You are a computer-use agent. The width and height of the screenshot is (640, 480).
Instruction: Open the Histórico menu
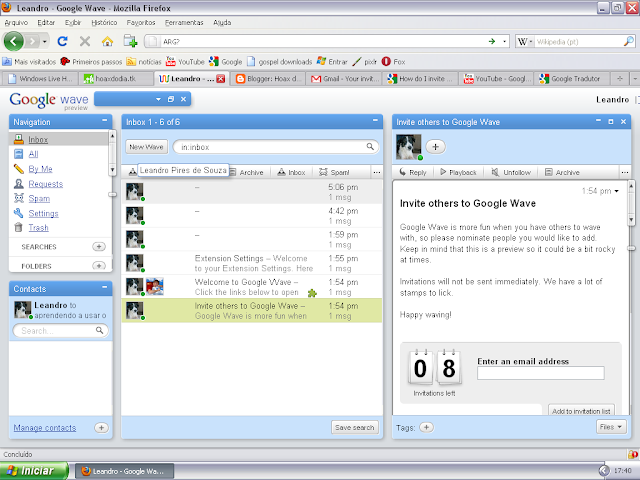point(104,22)
